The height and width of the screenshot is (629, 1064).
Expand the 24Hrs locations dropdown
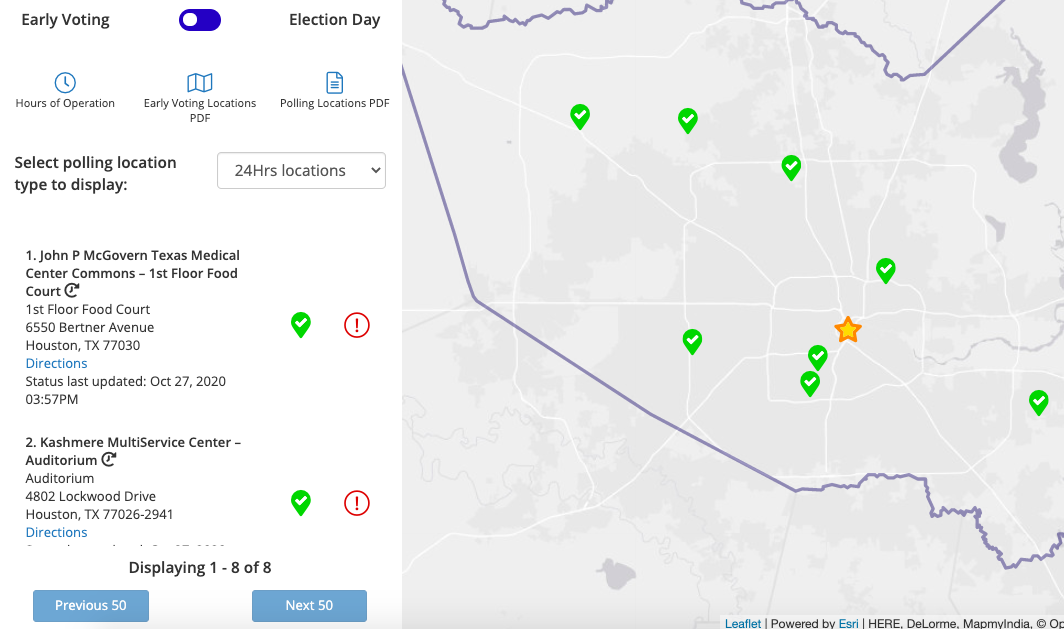301,170
